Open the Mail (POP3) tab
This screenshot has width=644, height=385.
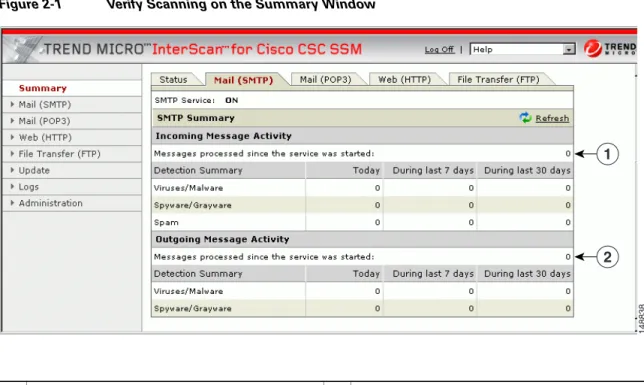[325, 79]
